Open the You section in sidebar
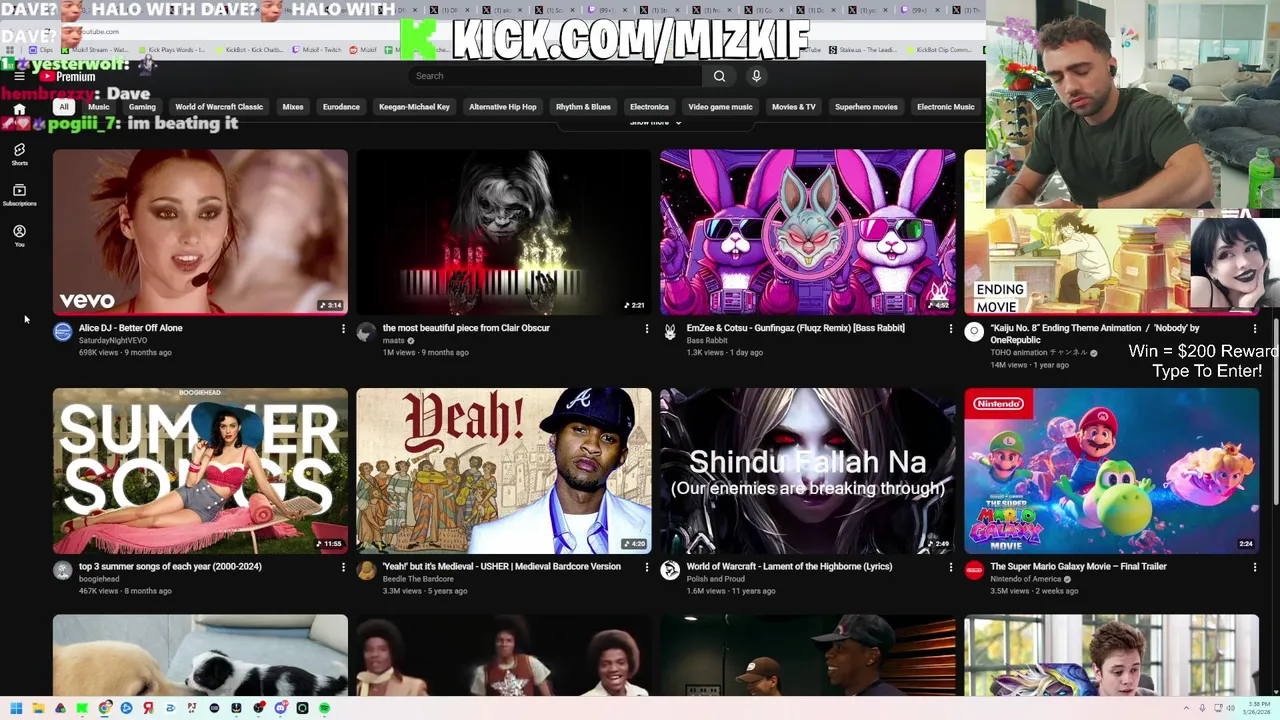Screen dimensions: 1280x720 tap(19, 235)
